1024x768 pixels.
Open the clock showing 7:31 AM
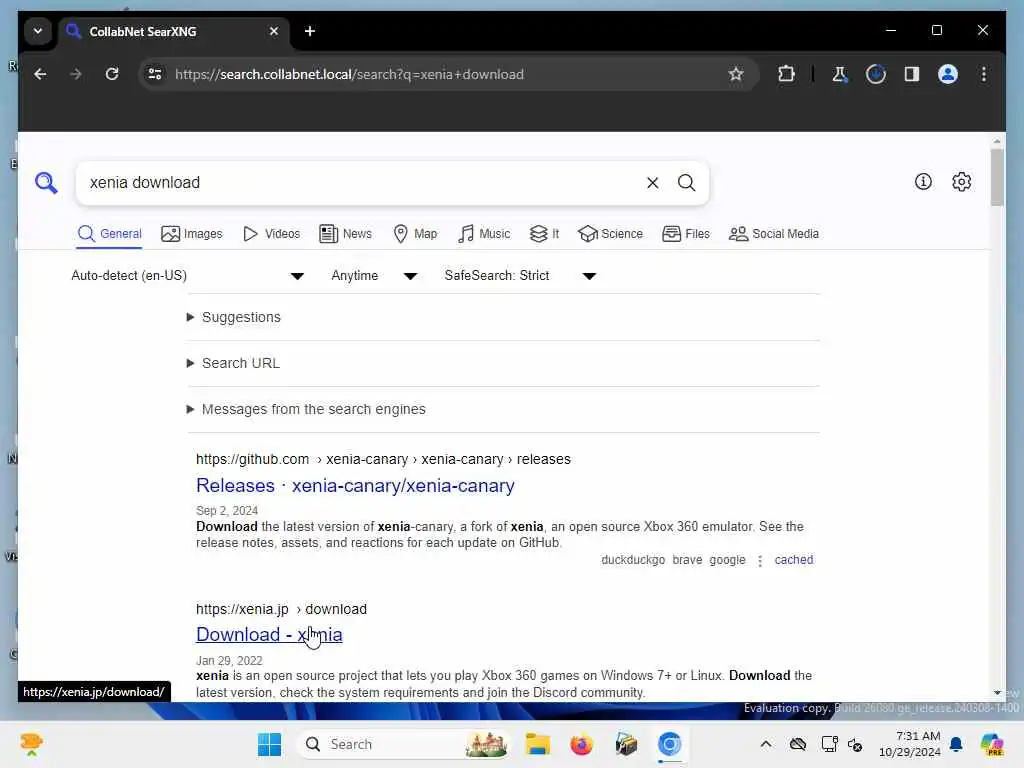(910, 744)
